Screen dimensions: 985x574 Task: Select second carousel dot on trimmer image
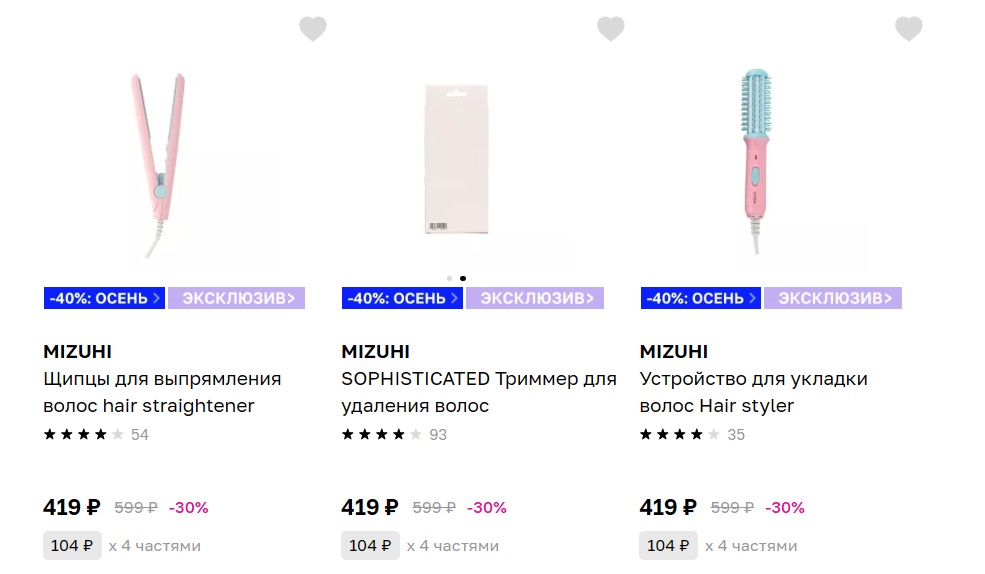click(x=463, y=278)
